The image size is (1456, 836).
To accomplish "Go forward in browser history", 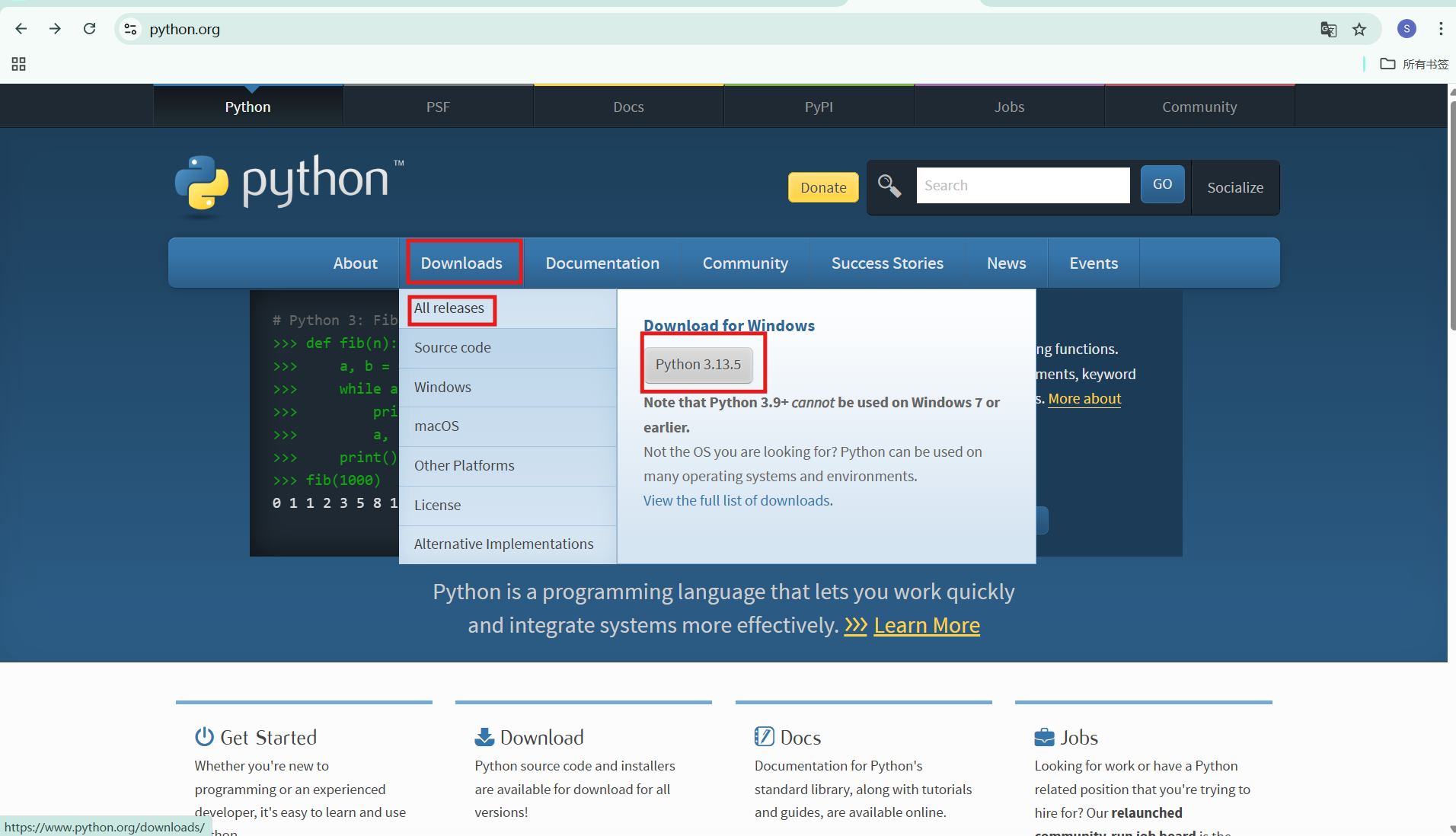I will click(55, 29).
